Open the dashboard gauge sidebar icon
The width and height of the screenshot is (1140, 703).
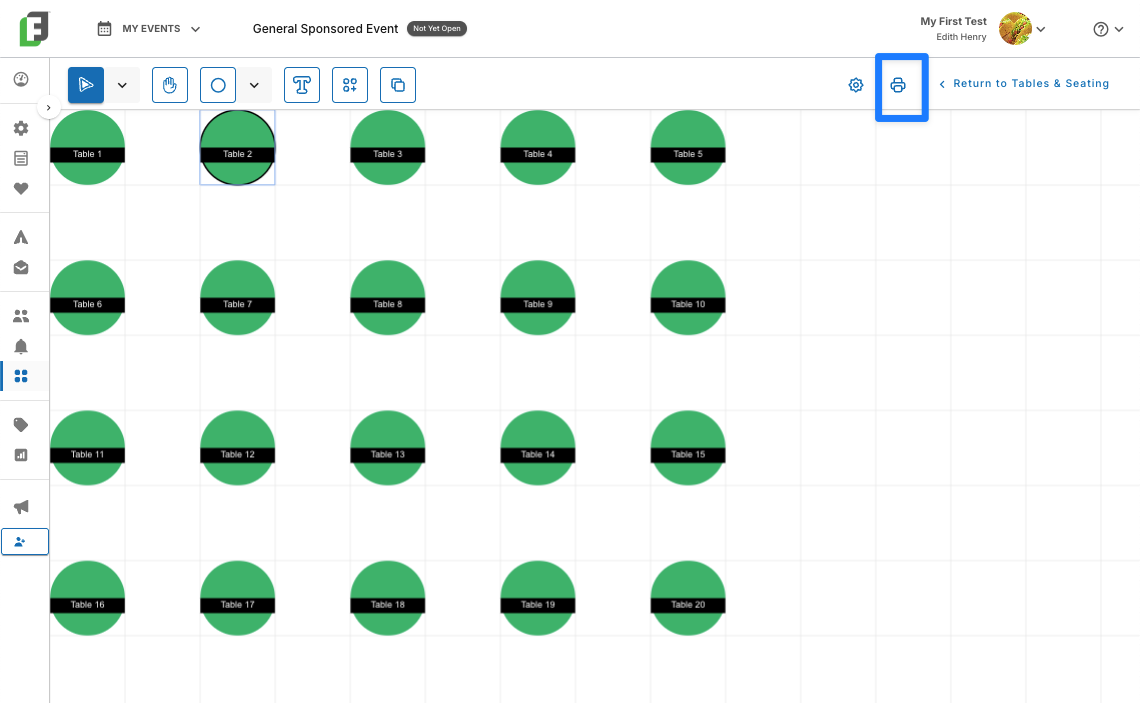(x=21, y=79)
